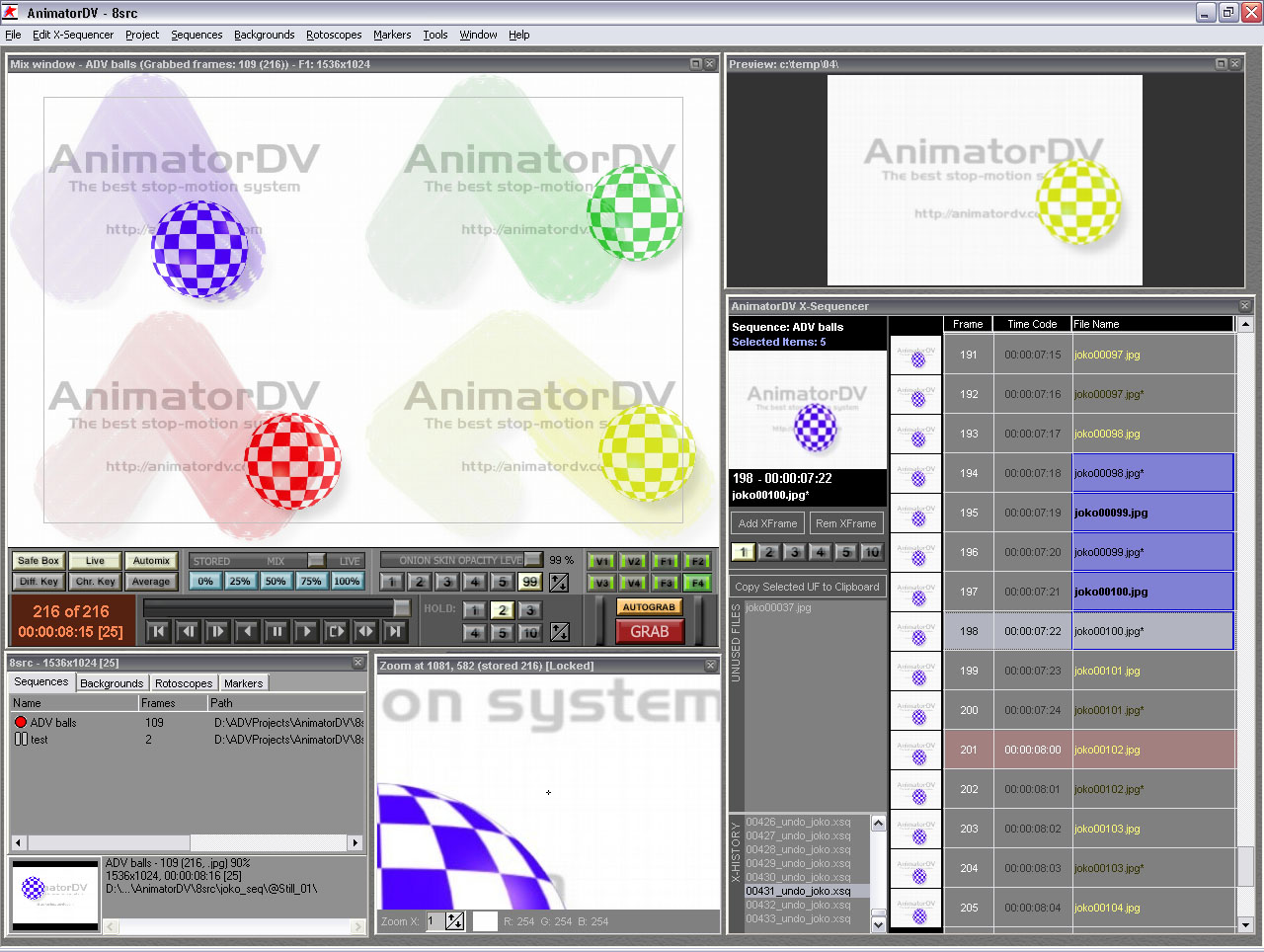Toggle the Average button
The width and height of the screenshot is (1264, 952).
151,582
